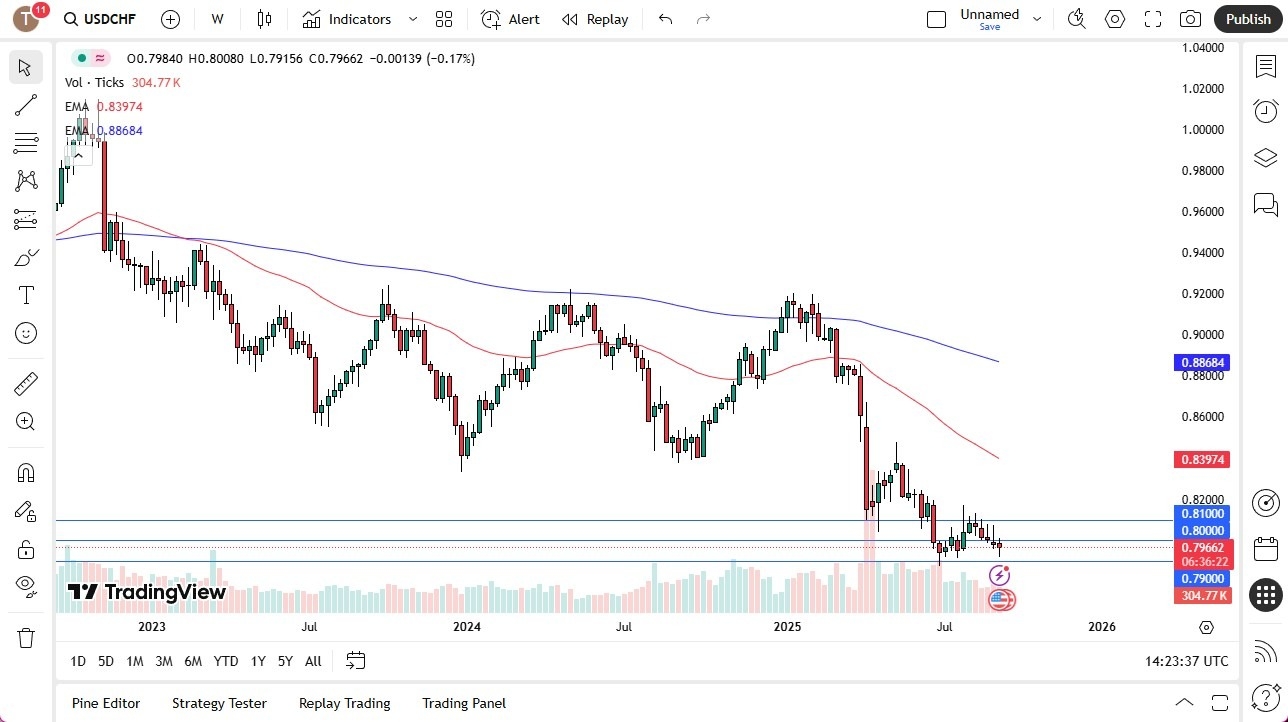The height and width of the screenshot is (722, 1288).
Task: Open the chart snapshot camera
Action: (1190, 18)
